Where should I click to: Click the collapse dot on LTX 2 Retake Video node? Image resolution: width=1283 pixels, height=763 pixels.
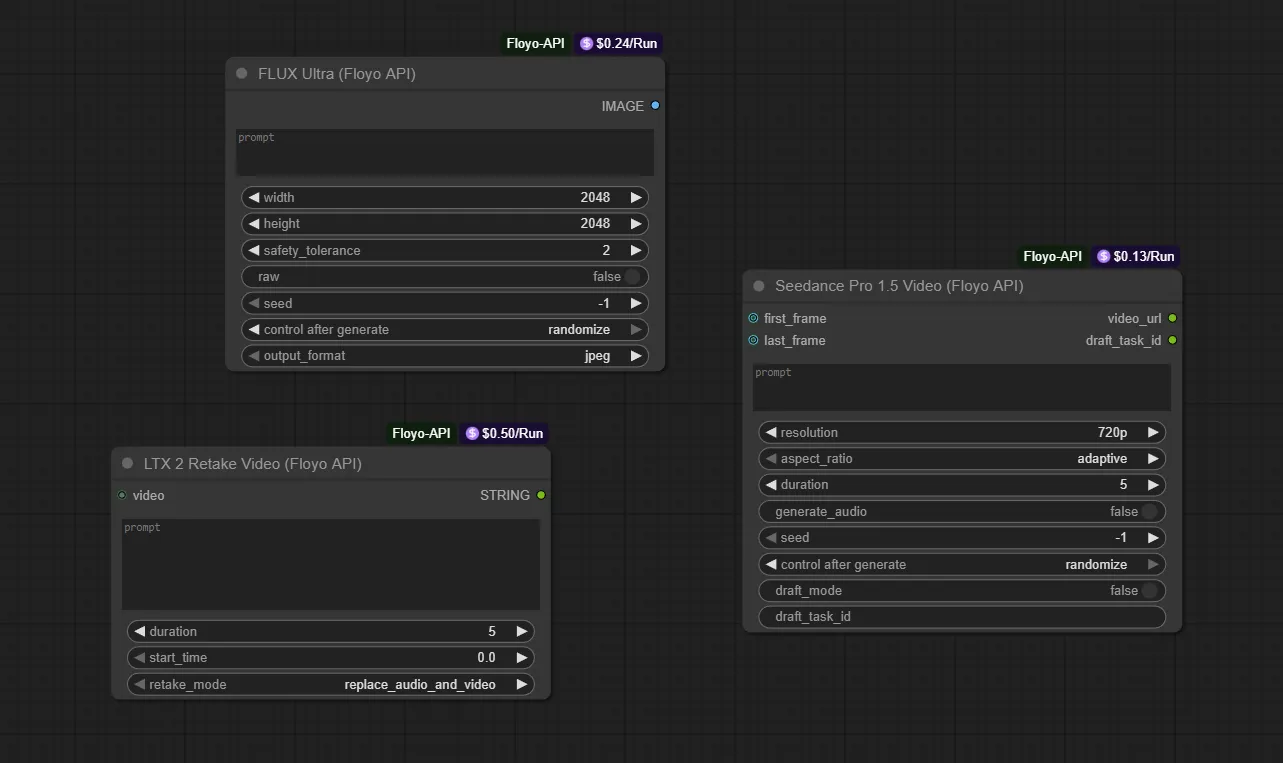point(127,463)
